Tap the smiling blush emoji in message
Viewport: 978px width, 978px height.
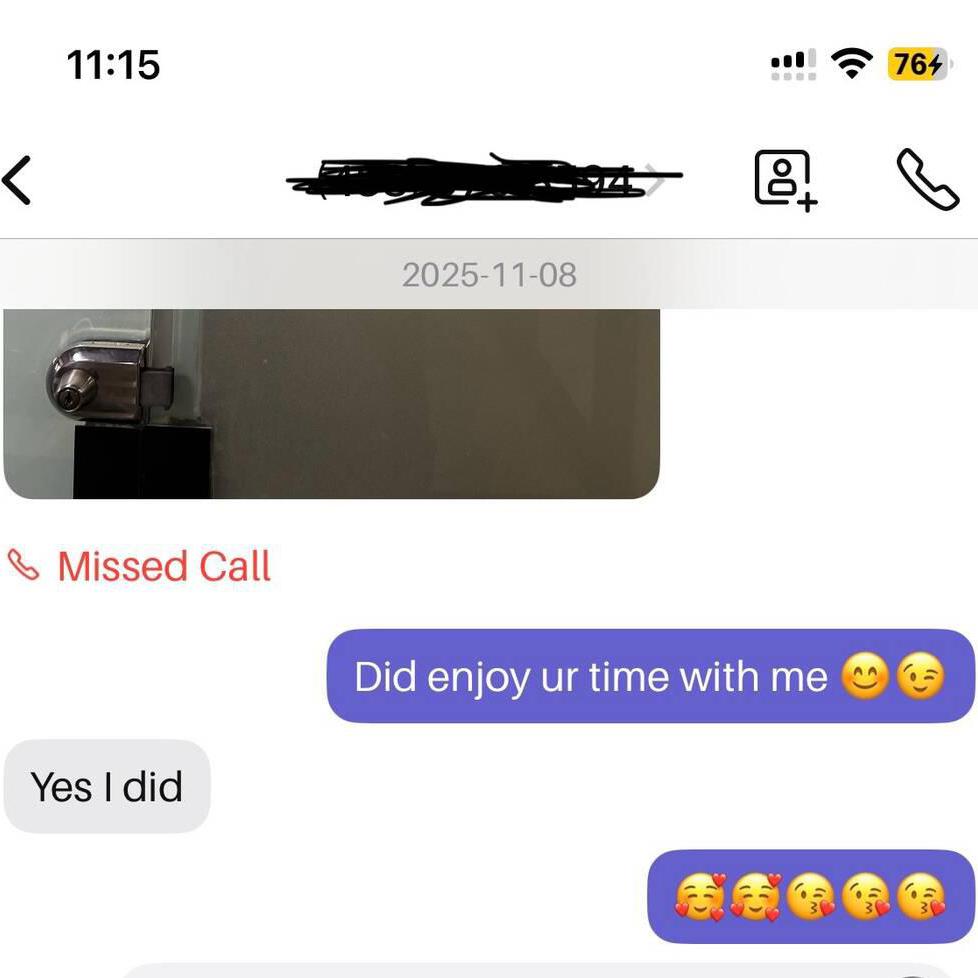(x=865, y=677)
